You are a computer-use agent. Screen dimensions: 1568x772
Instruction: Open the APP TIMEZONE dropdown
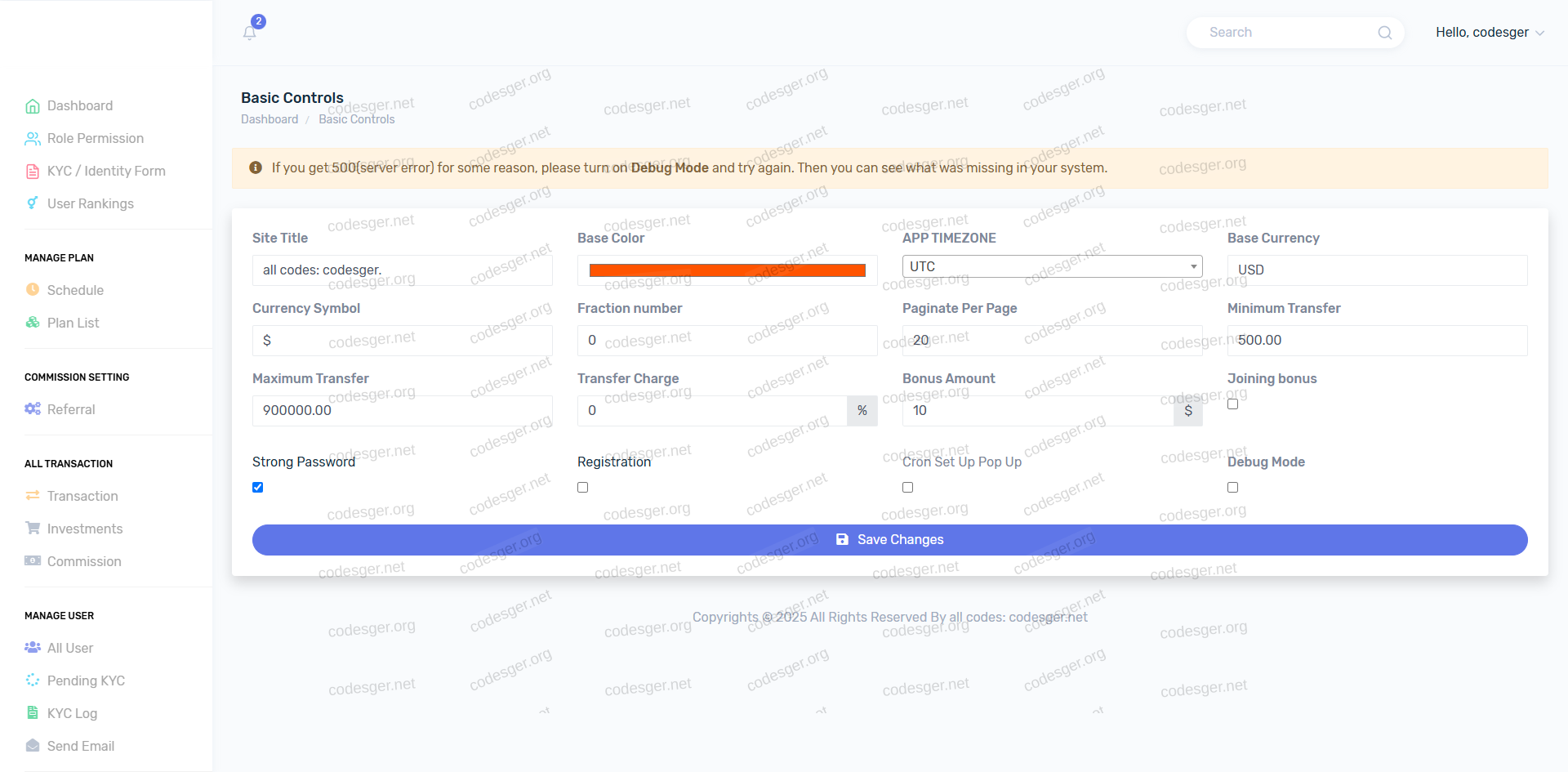click(x=1052, y=266)
